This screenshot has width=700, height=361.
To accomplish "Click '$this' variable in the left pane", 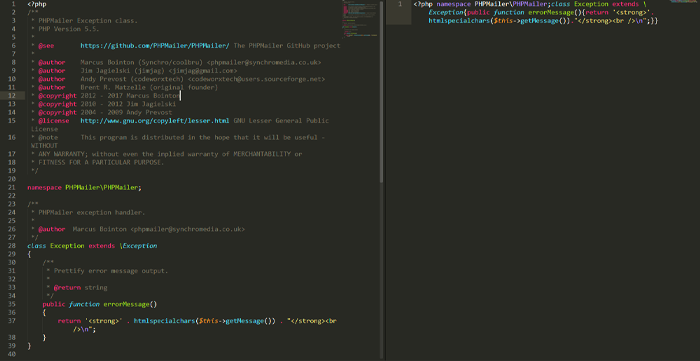I will point(208,321).
